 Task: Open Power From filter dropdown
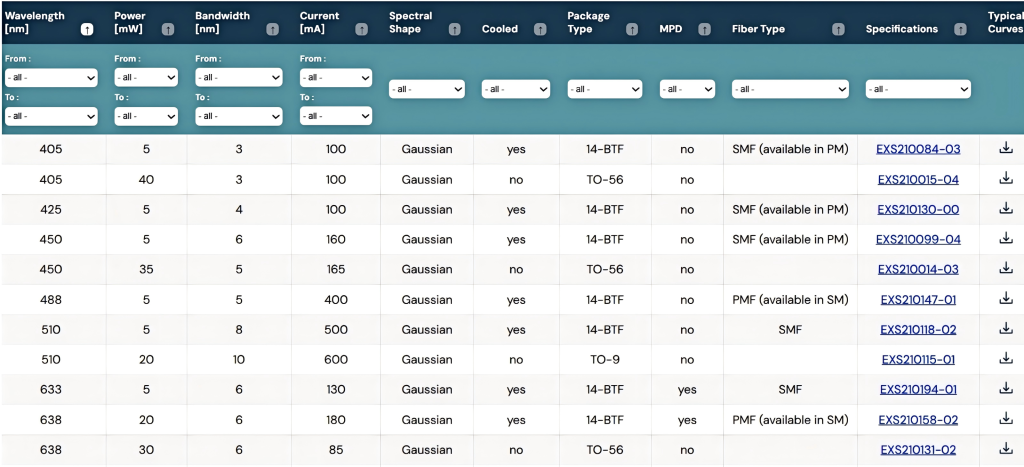pos(146,78)
